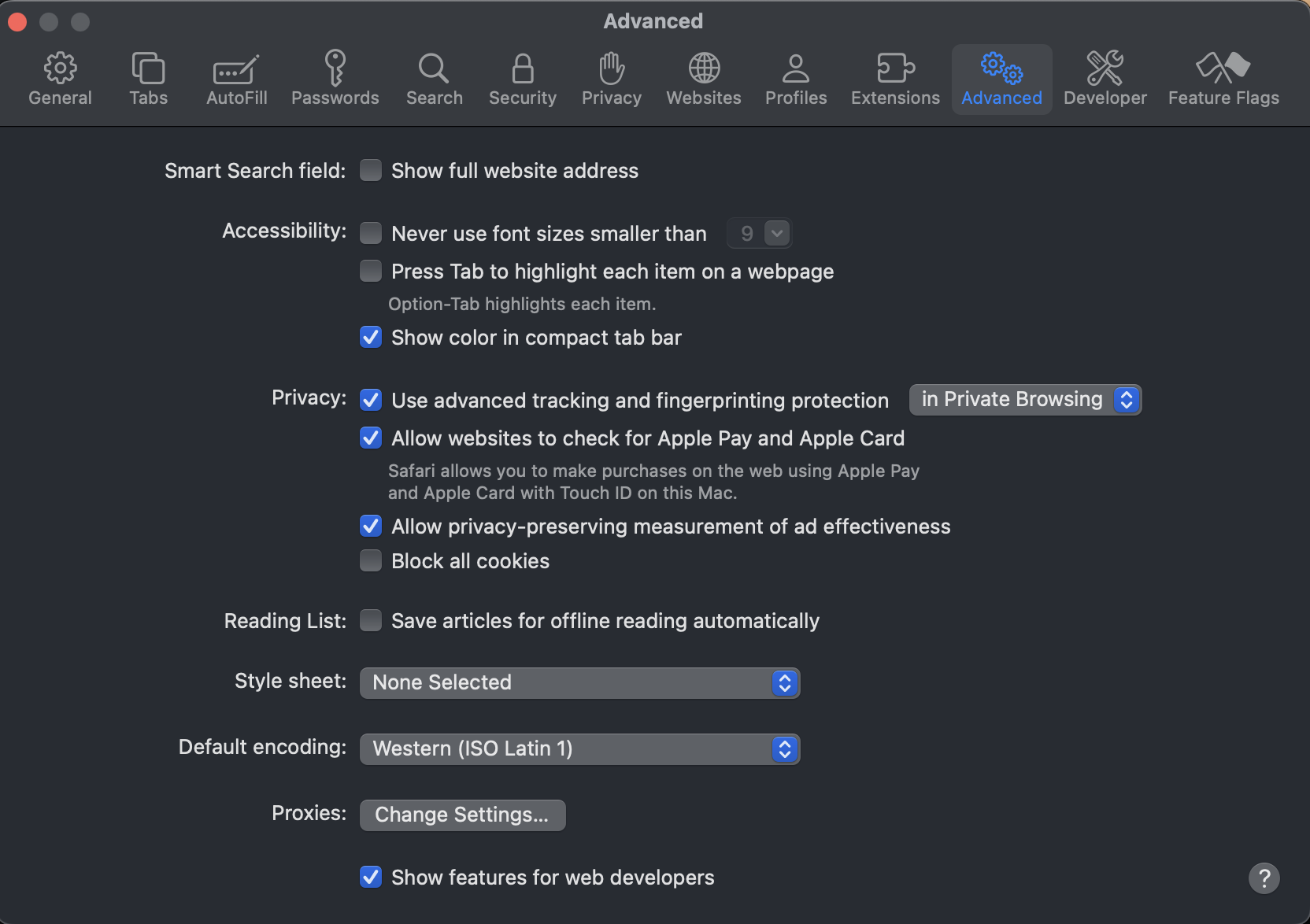Image resolution: width=1310 pixels, height=924 pixels.
Task: Switch to the Profiles tab
Action: point(796,79)
